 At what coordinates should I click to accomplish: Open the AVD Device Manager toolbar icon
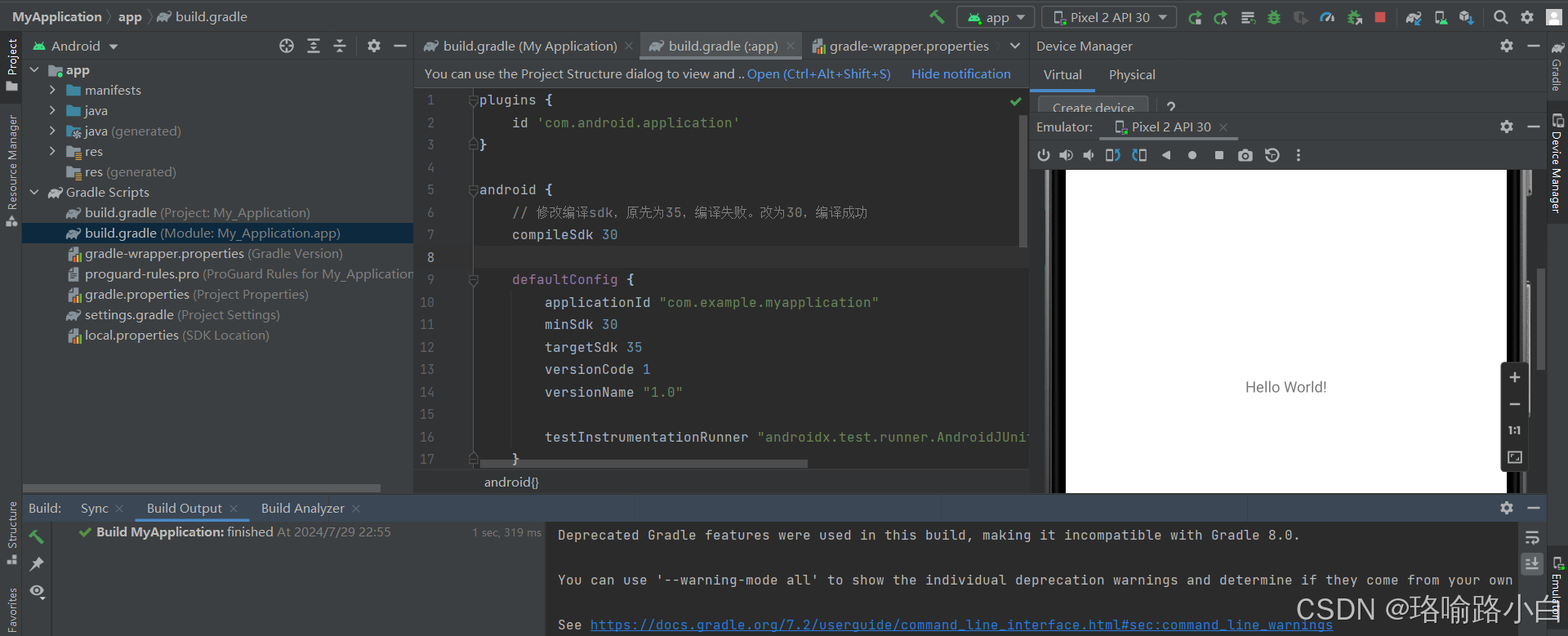tap(1441, 17)
